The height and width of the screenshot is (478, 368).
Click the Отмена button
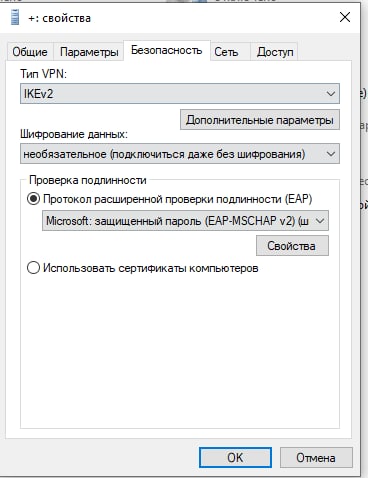(x=316, y=457)
